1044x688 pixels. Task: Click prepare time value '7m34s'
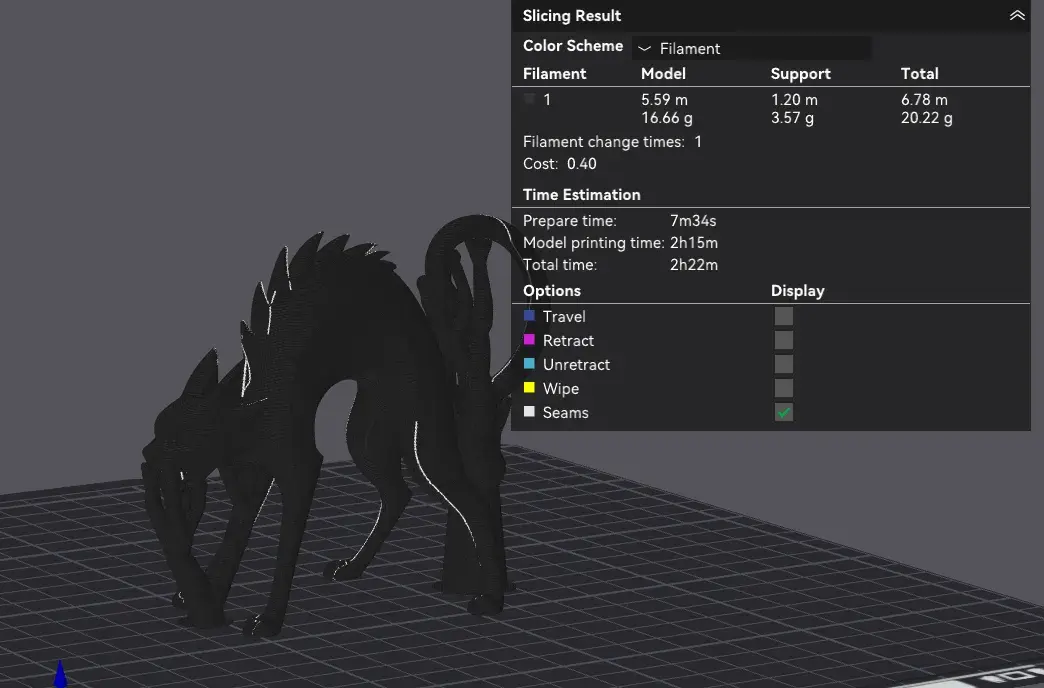click(x=693, y=220)
